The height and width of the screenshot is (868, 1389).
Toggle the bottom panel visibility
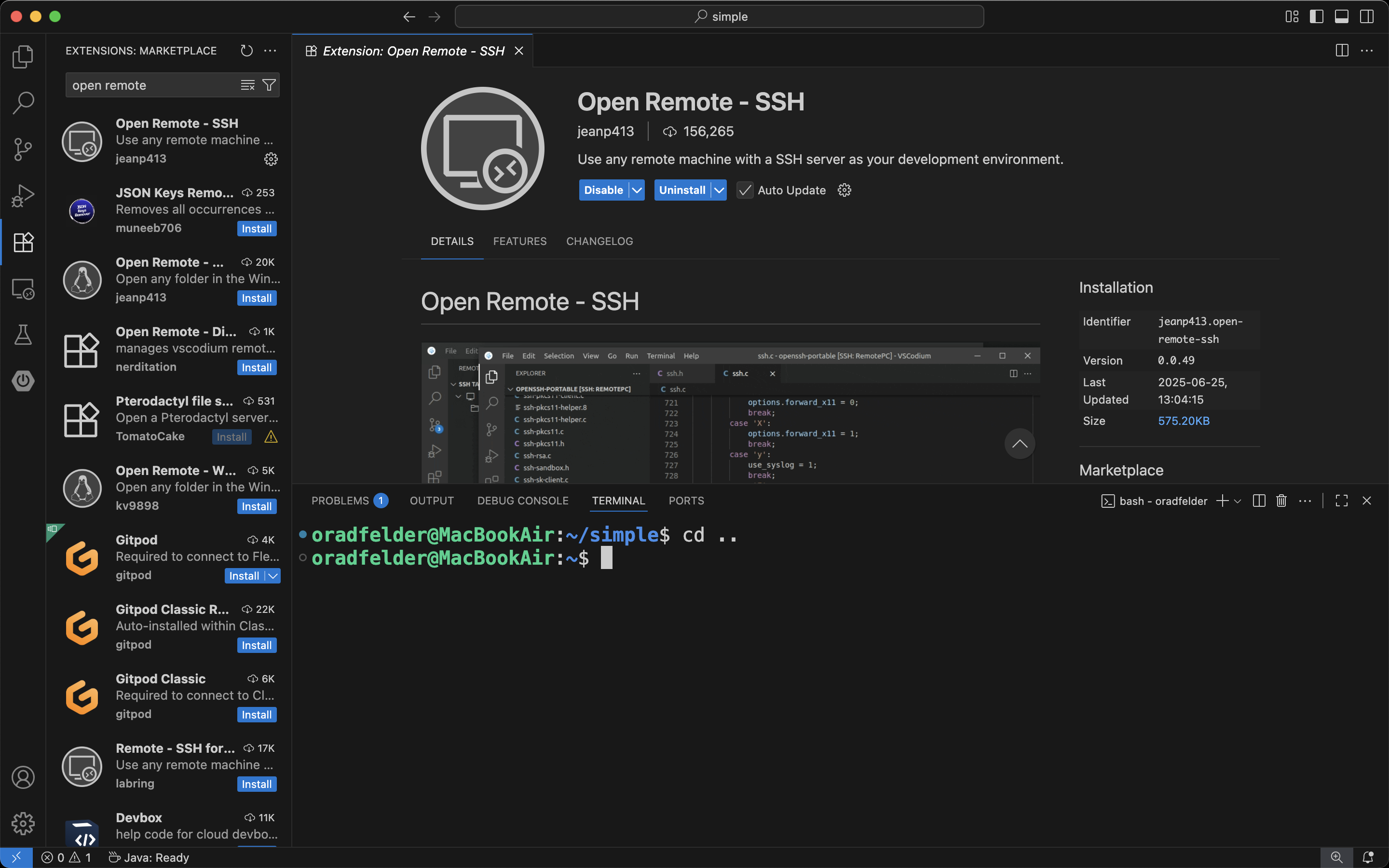coord(1341,17)
